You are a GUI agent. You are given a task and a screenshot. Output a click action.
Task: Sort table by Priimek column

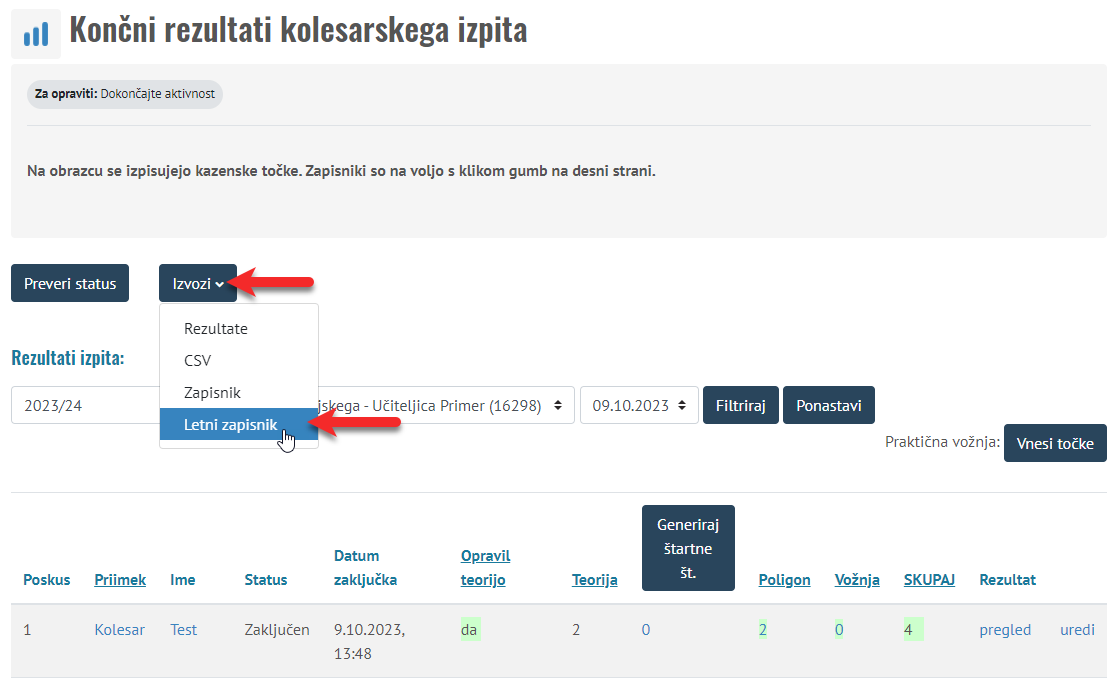(120, 579)
